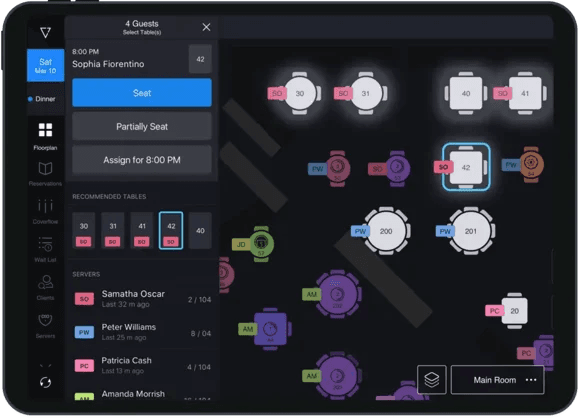
Task: Open Main Room selector
Action: [x=498, y=380]
